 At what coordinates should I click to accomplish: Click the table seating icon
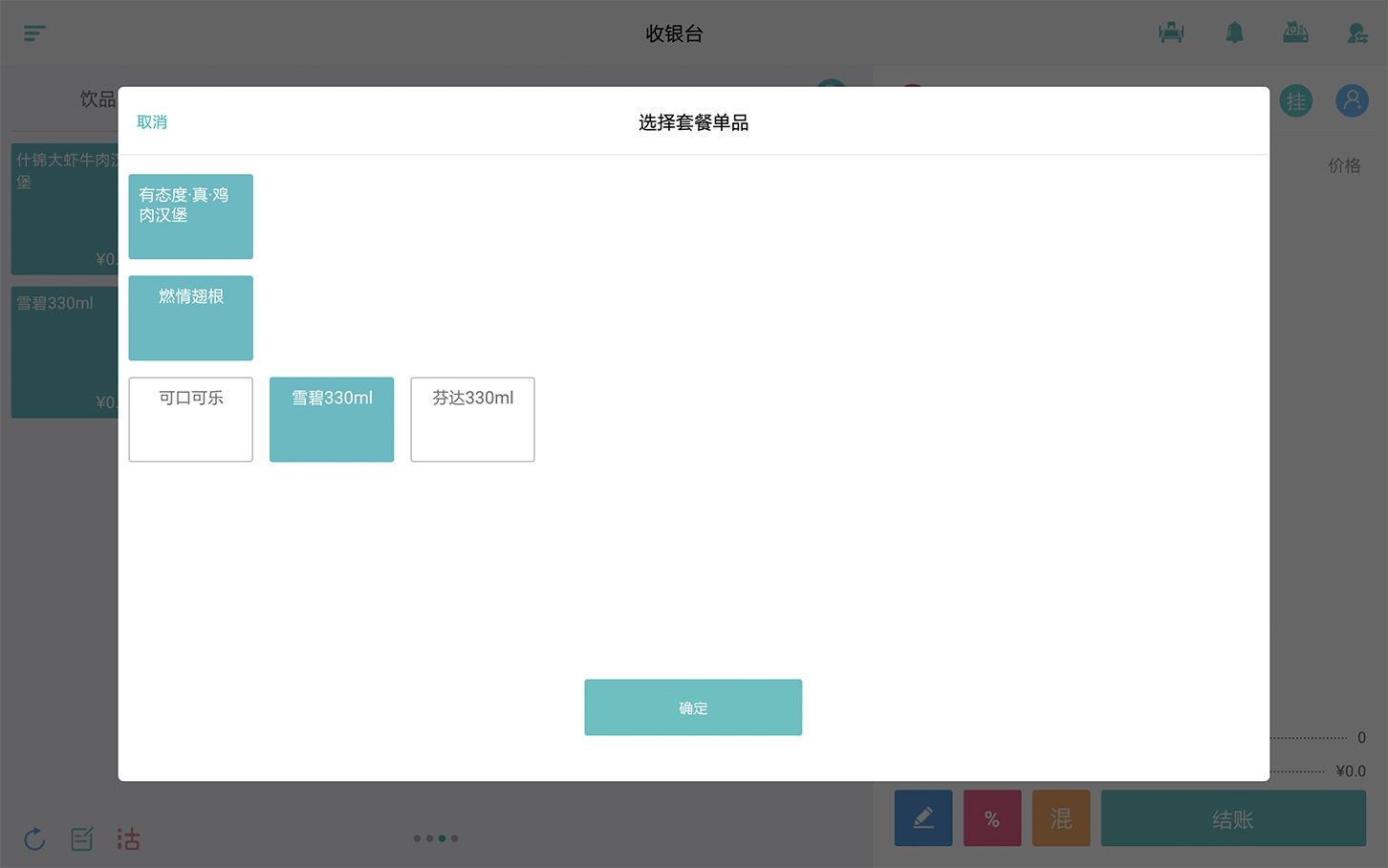click(x=1171, y=33)
